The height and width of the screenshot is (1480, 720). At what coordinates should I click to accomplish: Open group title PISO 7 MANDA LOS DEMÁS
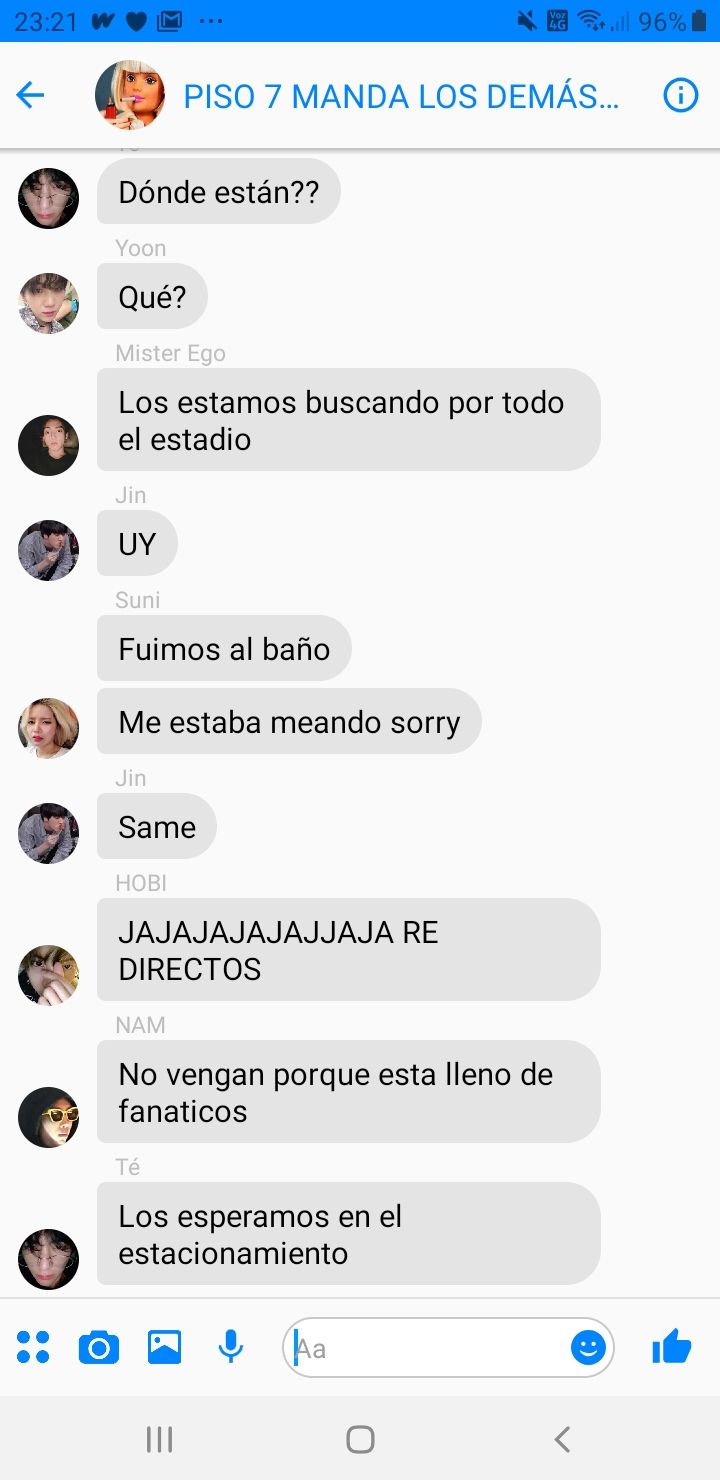[x=401, y=97]
